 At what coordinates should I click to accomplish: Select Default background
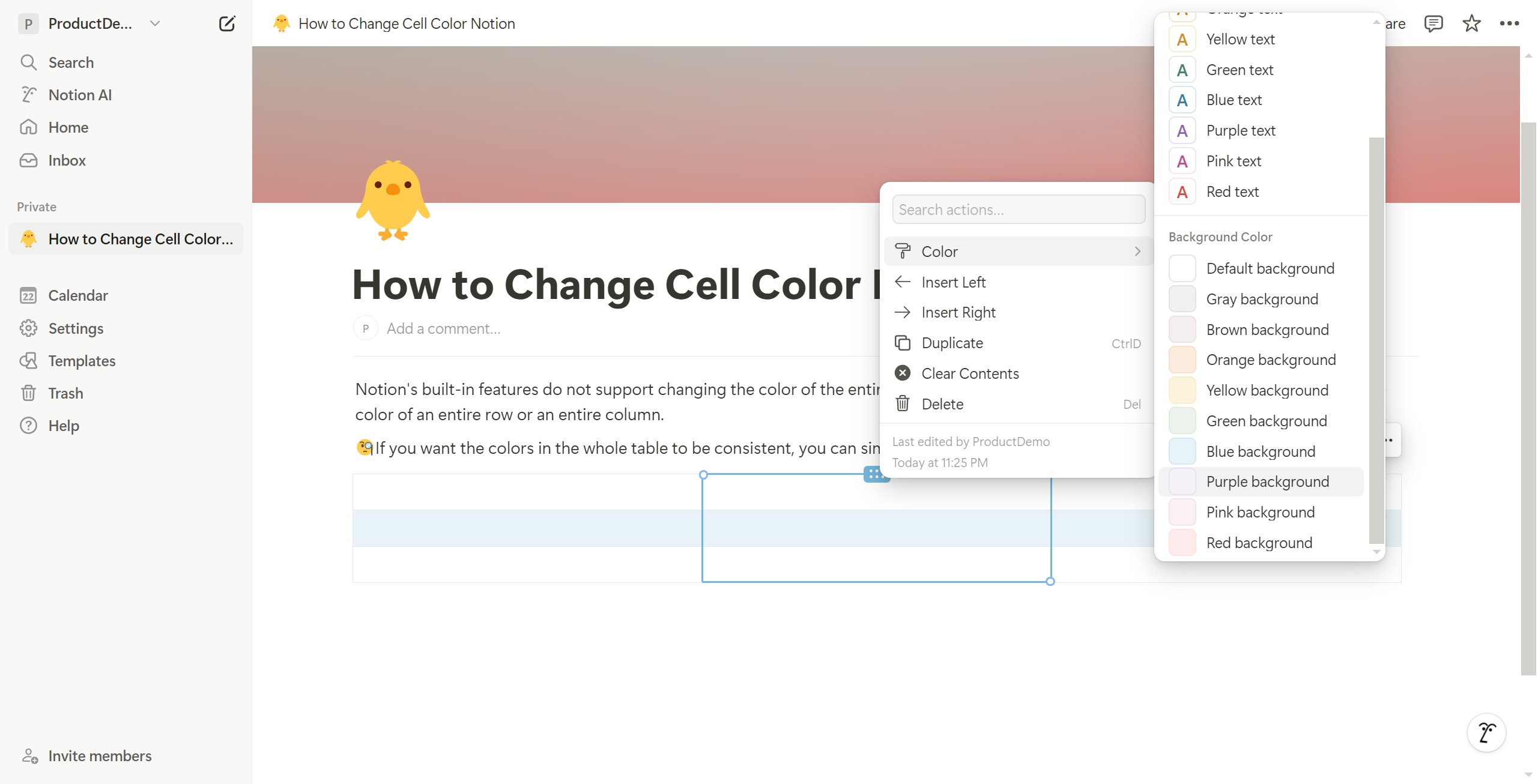point(1261,268)
